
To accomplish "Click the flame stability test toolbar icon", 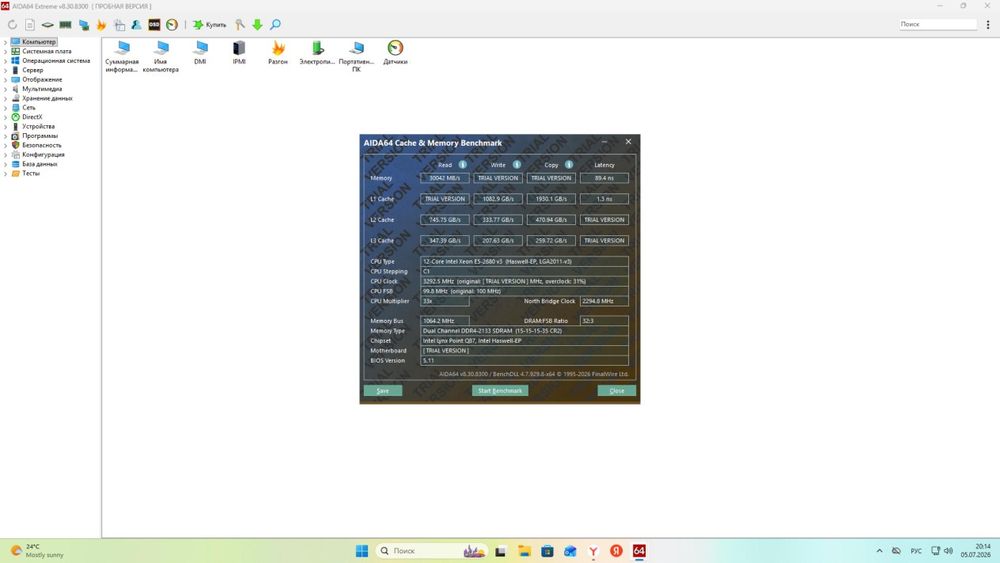I will tap(101, 25).
